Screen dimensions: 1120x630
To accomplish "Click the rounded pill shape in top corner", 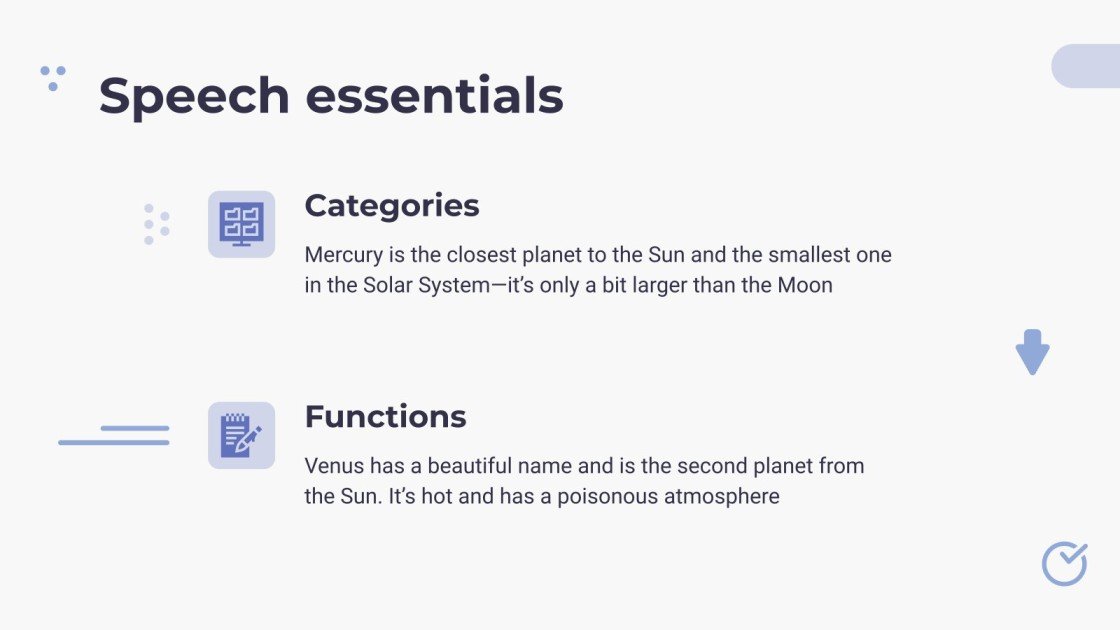I will 1087,66.
